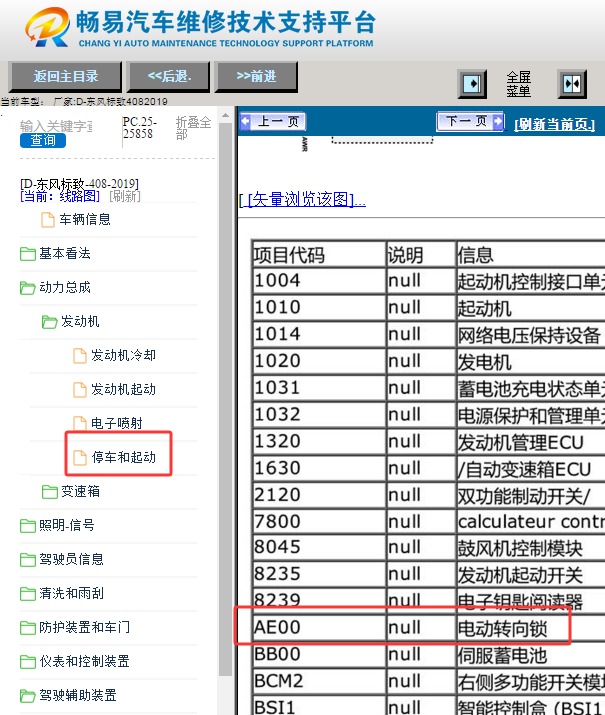Open the 车辆信息 page icon
Viewport: 605px width, 715px height.
click(48, 220)
